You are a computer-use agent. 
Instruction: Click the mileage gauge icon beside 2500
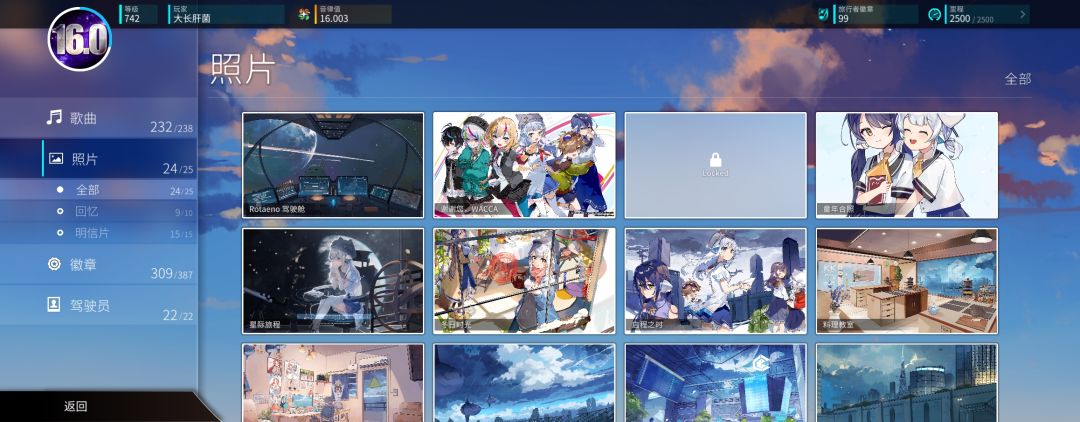click(x=935, y=14)
